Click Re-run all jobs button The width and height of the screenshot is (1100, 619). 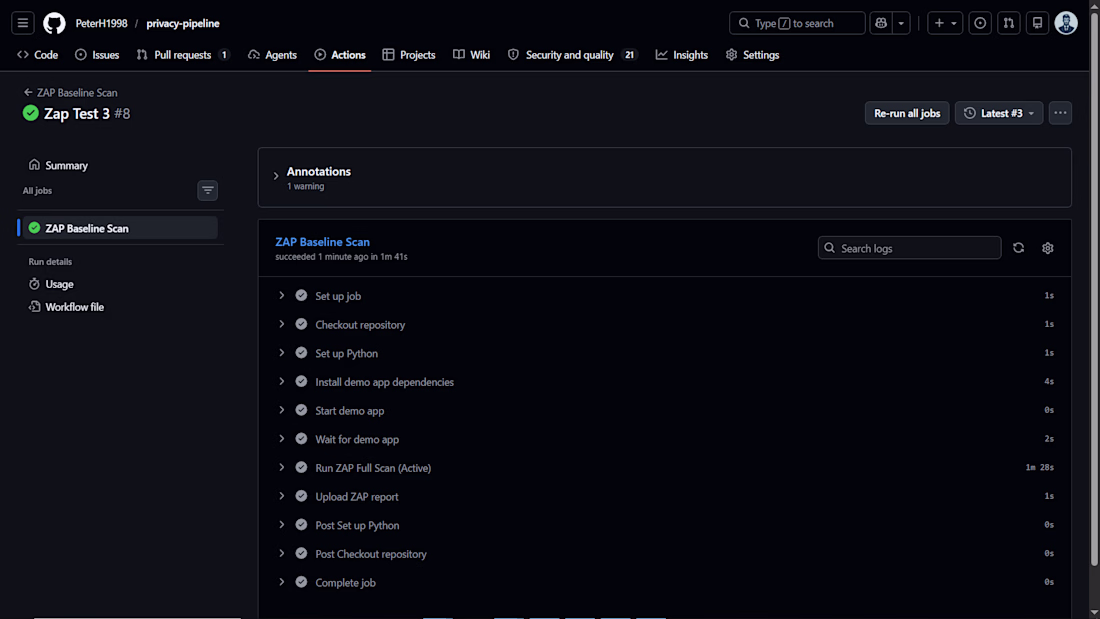coord(906,113)
